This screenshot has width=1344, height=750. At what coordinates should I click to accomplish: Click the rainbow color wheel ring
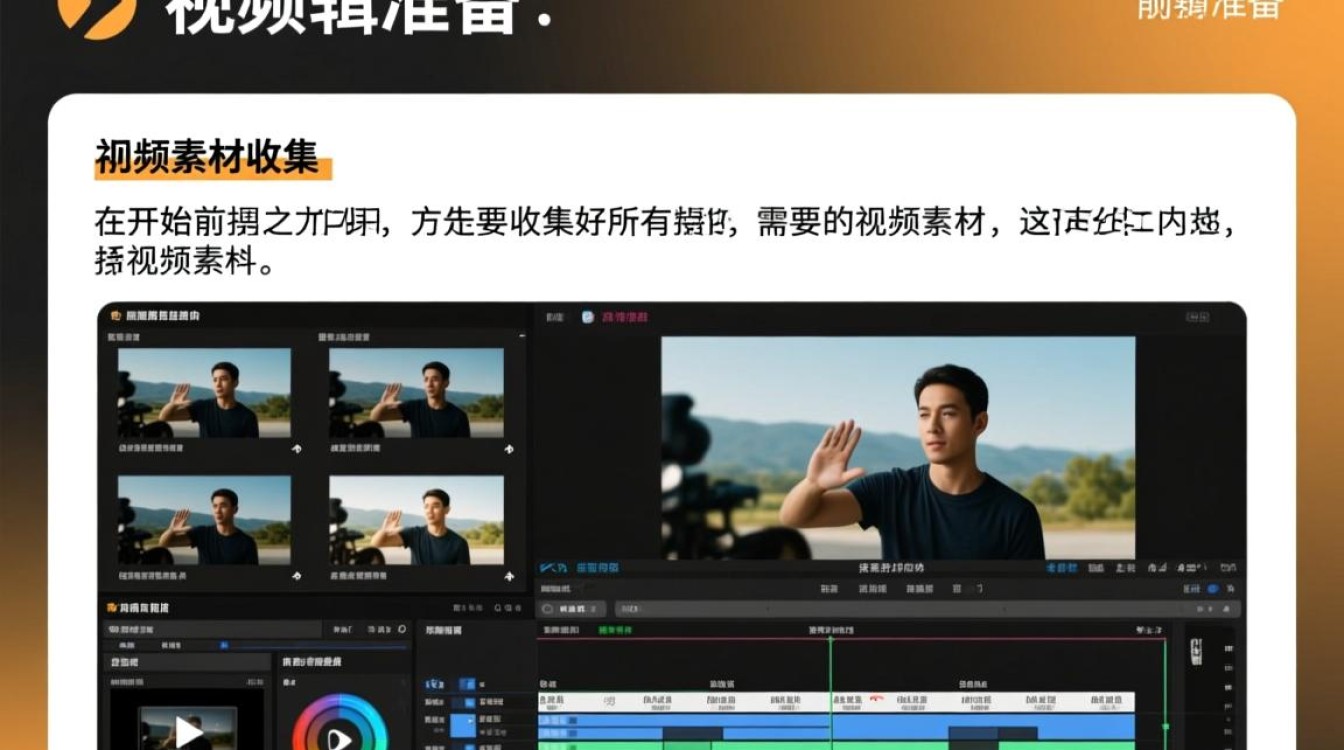pos(339,722)
